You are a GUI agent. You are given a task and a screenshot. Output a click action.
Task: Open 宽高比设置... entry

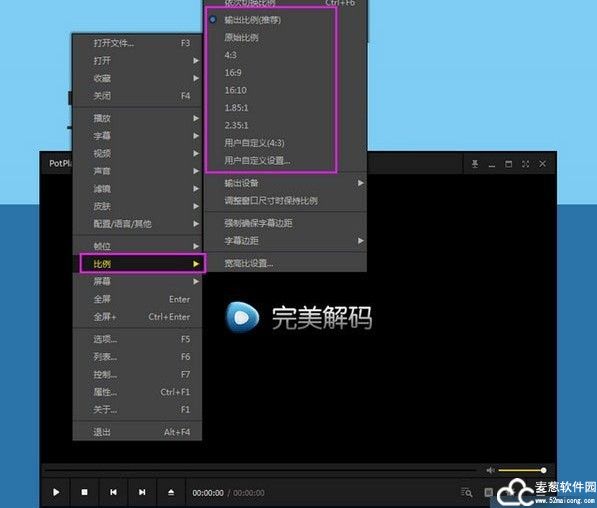coord(285,263)
